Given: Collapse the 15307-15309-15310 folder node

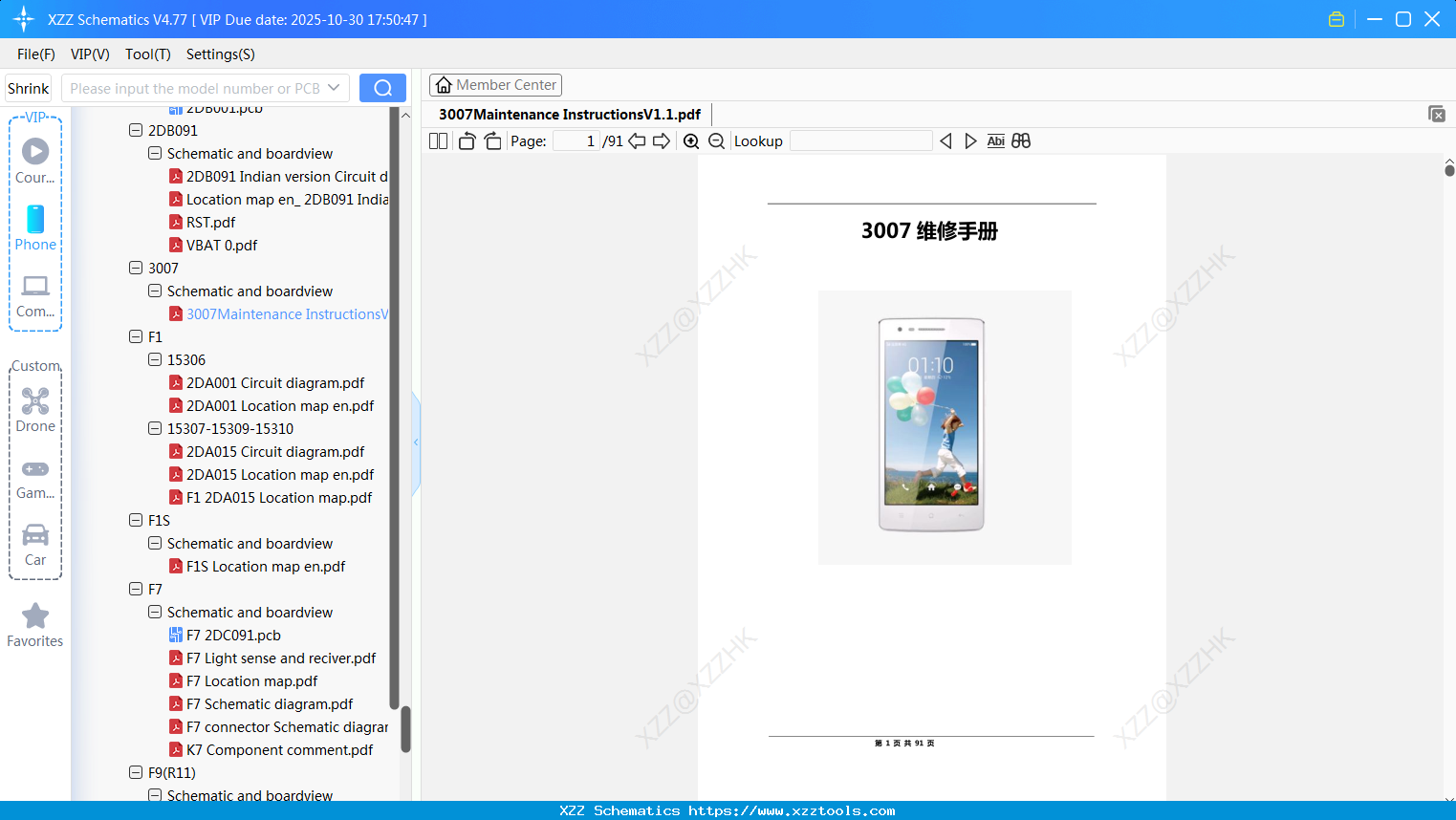Looking at the screenshot, I should tap(155, 428).
